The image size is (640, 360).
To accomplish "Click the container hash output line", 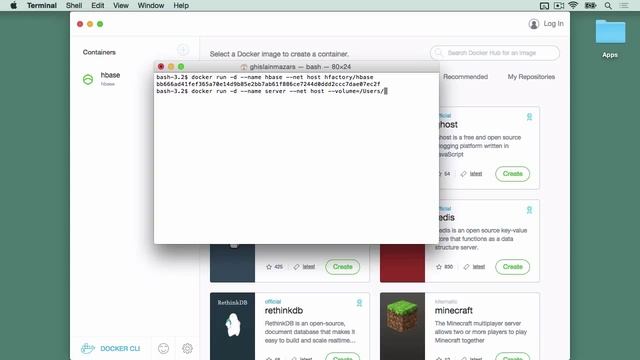I will 268,84.
